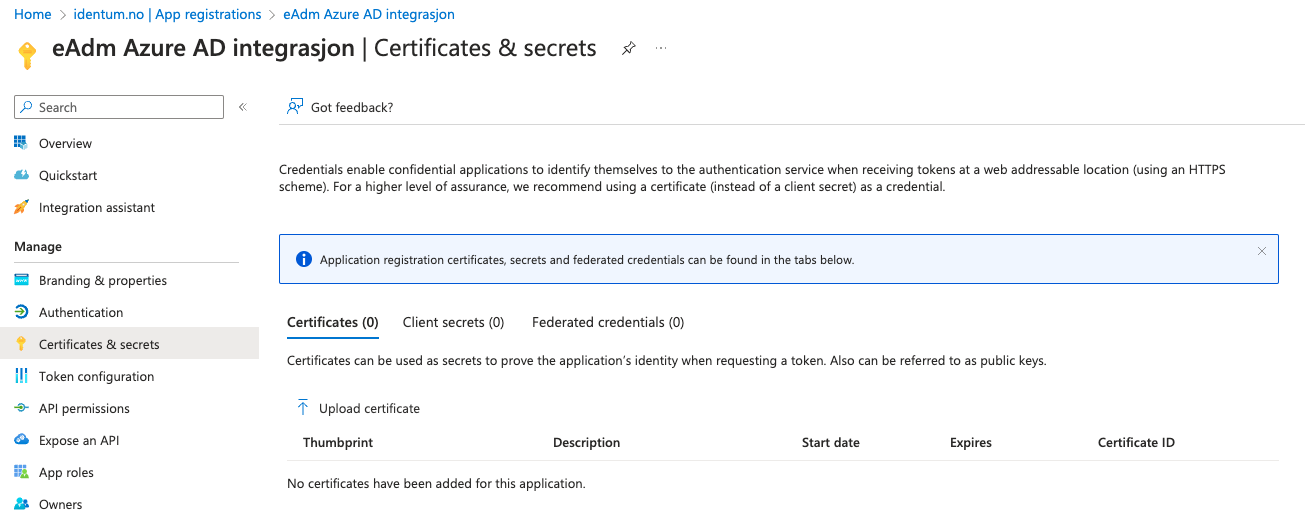Click the 'No certificates have been added' message
1305x517 pixels.
[x=436, y=483]
